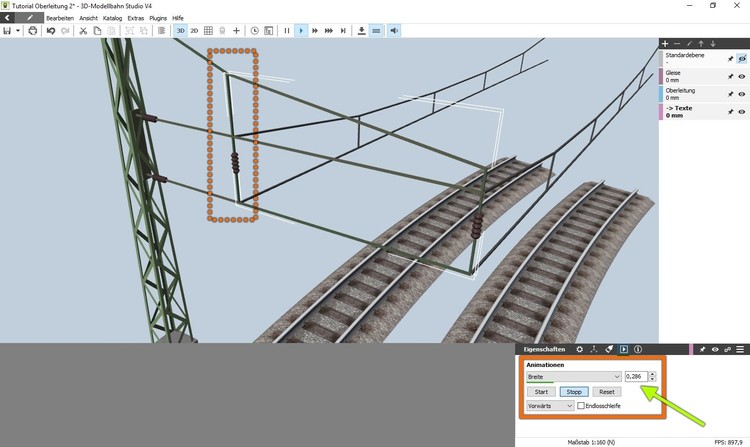Toggle lock pin of Texte layer
This screenshot has height=447, width=750.
click(x=730, y=112)
